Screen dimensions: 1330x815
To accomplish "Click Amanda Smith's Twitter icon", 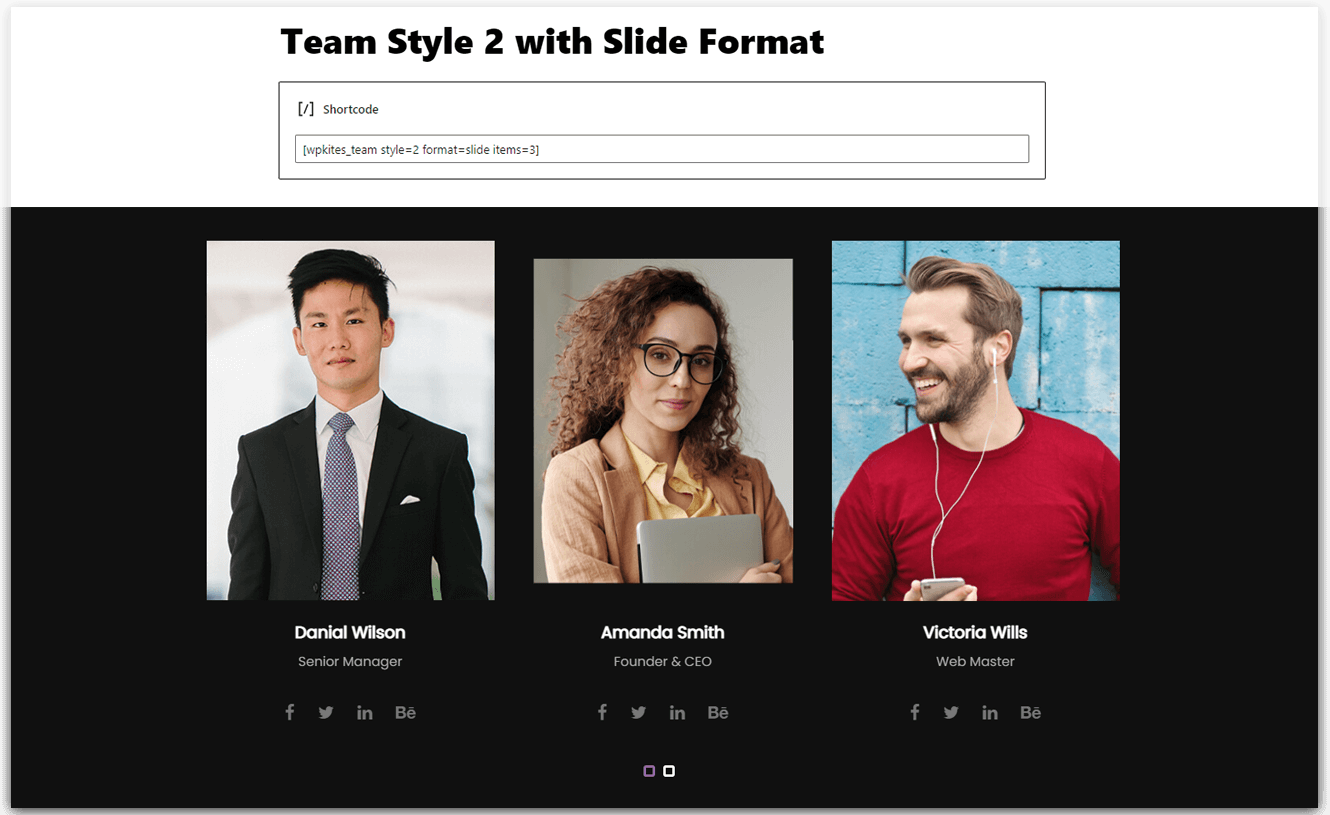I will (638, 713).
